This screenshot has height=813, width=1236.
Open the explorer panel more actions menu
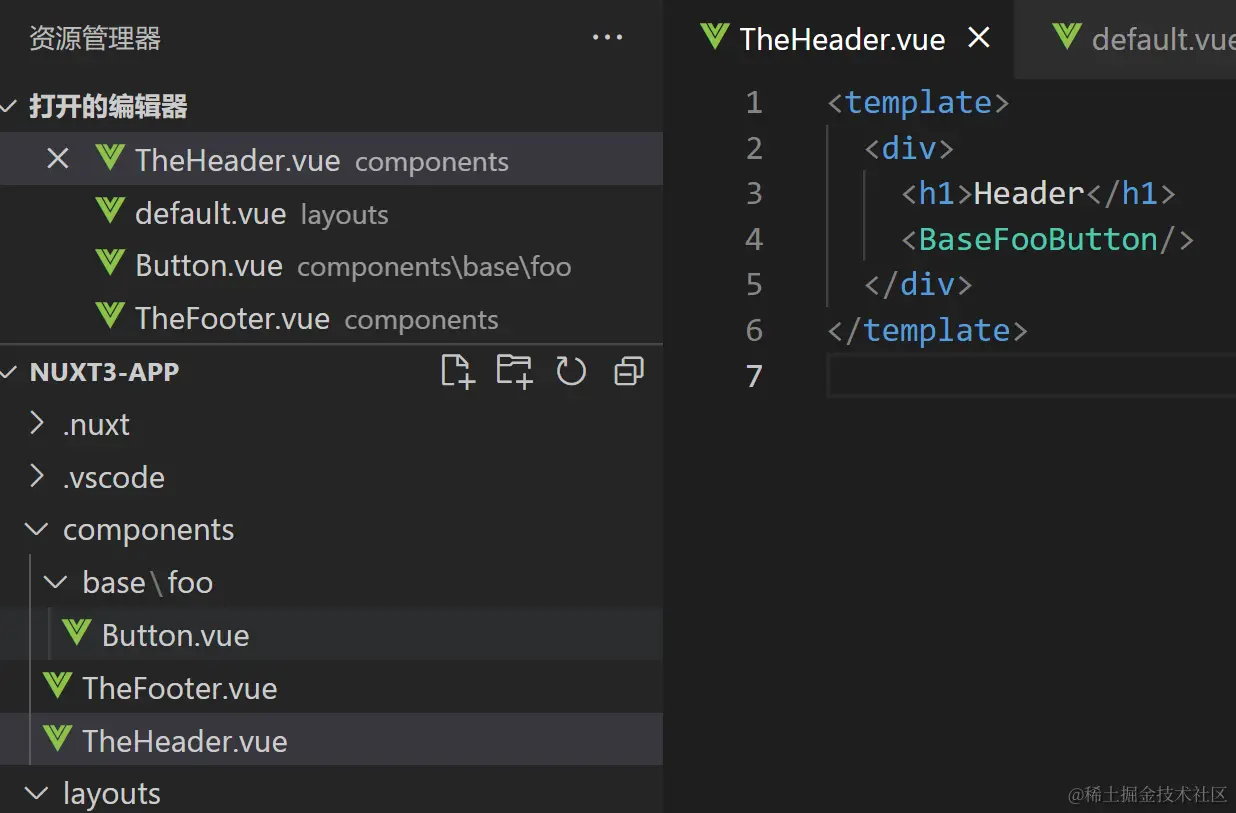607,38
